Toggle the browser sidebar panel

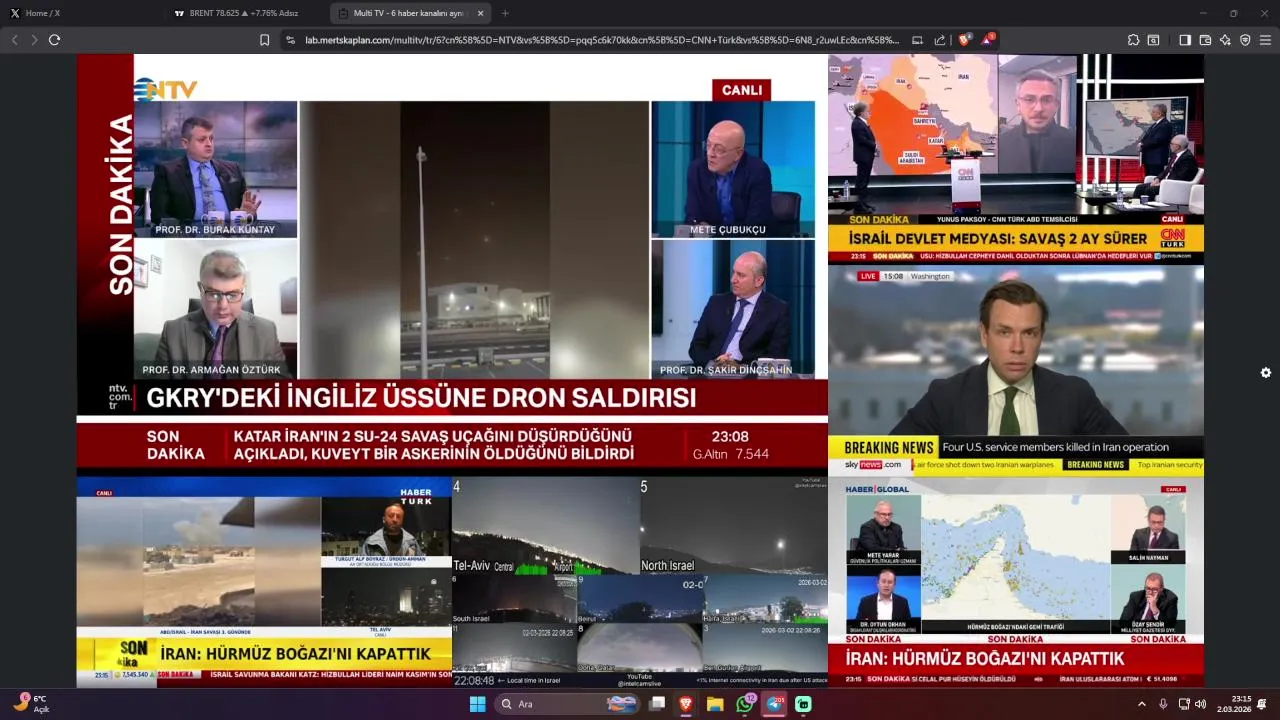click(x=1185, y=40)
